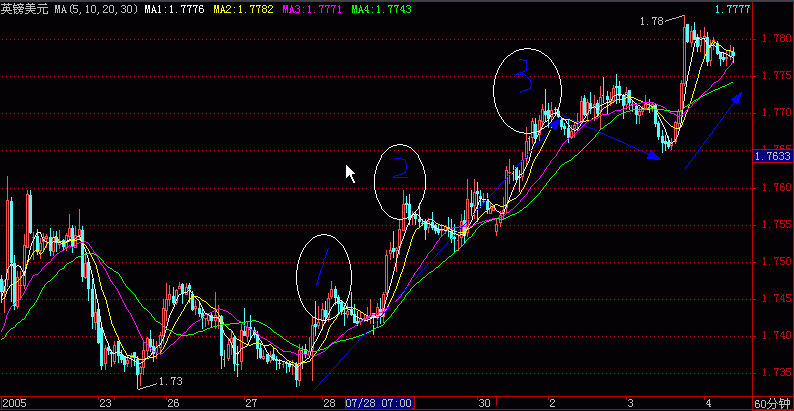Click the highlighted 07/28 07:00 cursor time tag
The height and width of the screenshot is (411, 794).
click(380, 403)
